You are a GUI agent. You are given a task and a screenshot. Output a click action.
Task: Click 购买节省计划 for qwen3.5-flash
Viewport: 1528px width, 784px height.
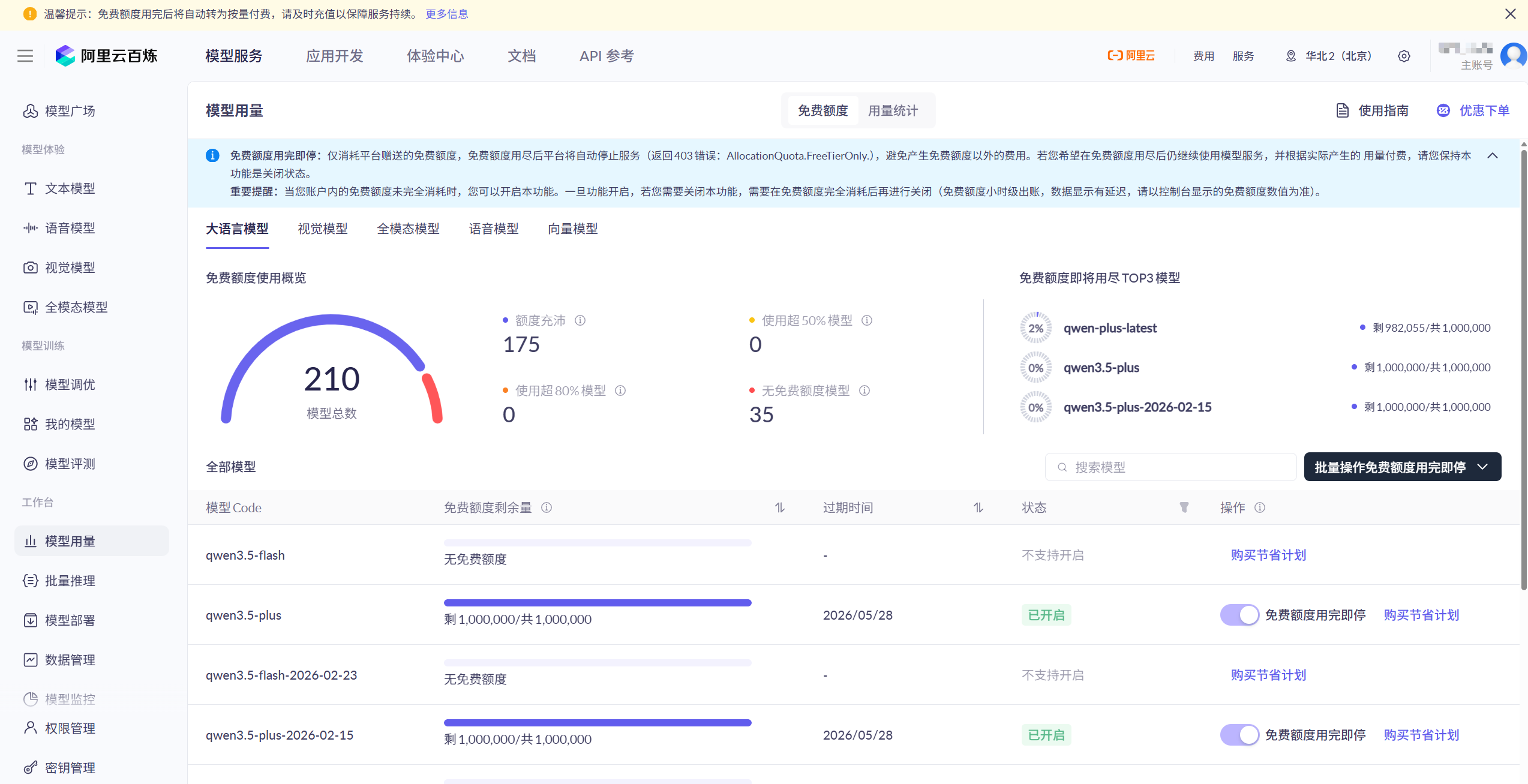[1268, 555]
